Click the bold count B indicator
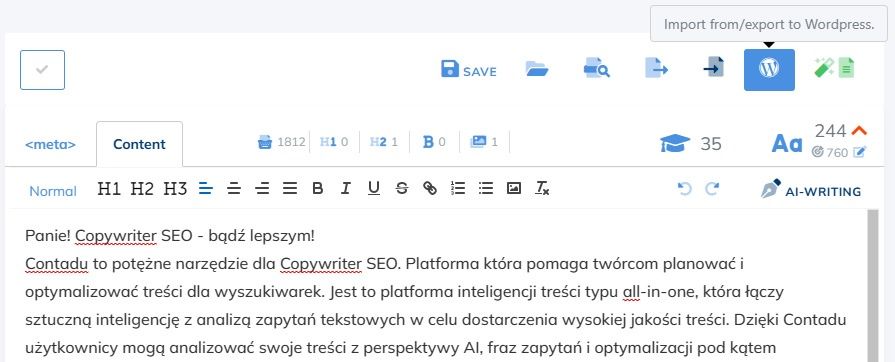 point(434,142)
